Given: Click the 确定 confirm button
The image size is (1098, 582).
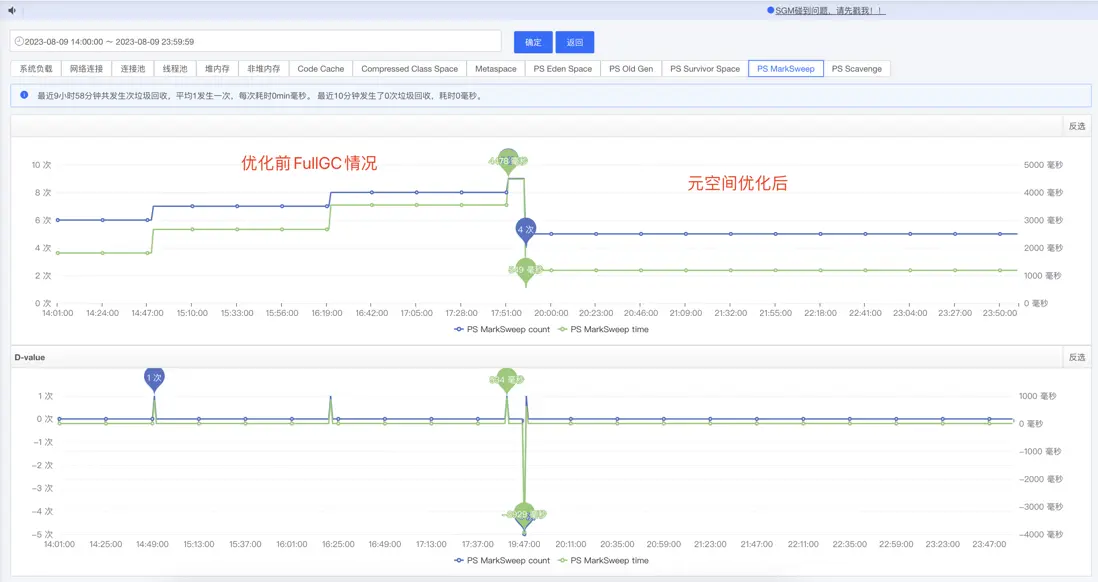Looking at the screenshot, I should (533, 42).
